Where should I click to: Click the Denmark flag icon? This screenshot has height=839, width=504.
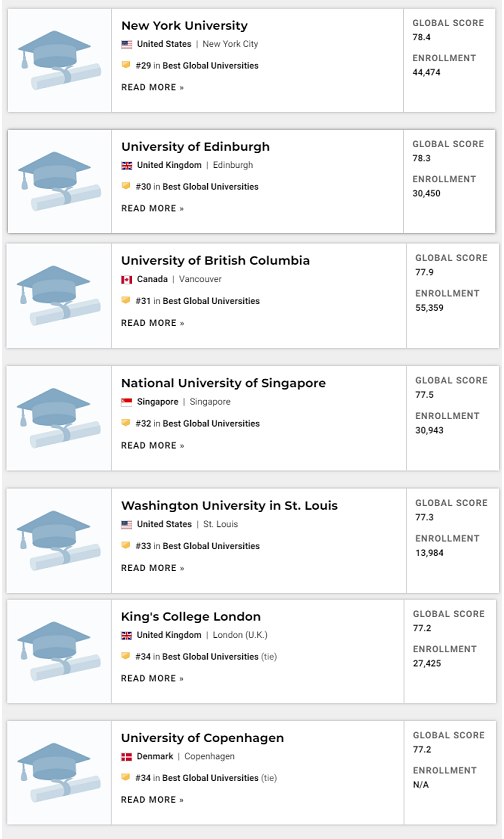[x=126, y=757]
